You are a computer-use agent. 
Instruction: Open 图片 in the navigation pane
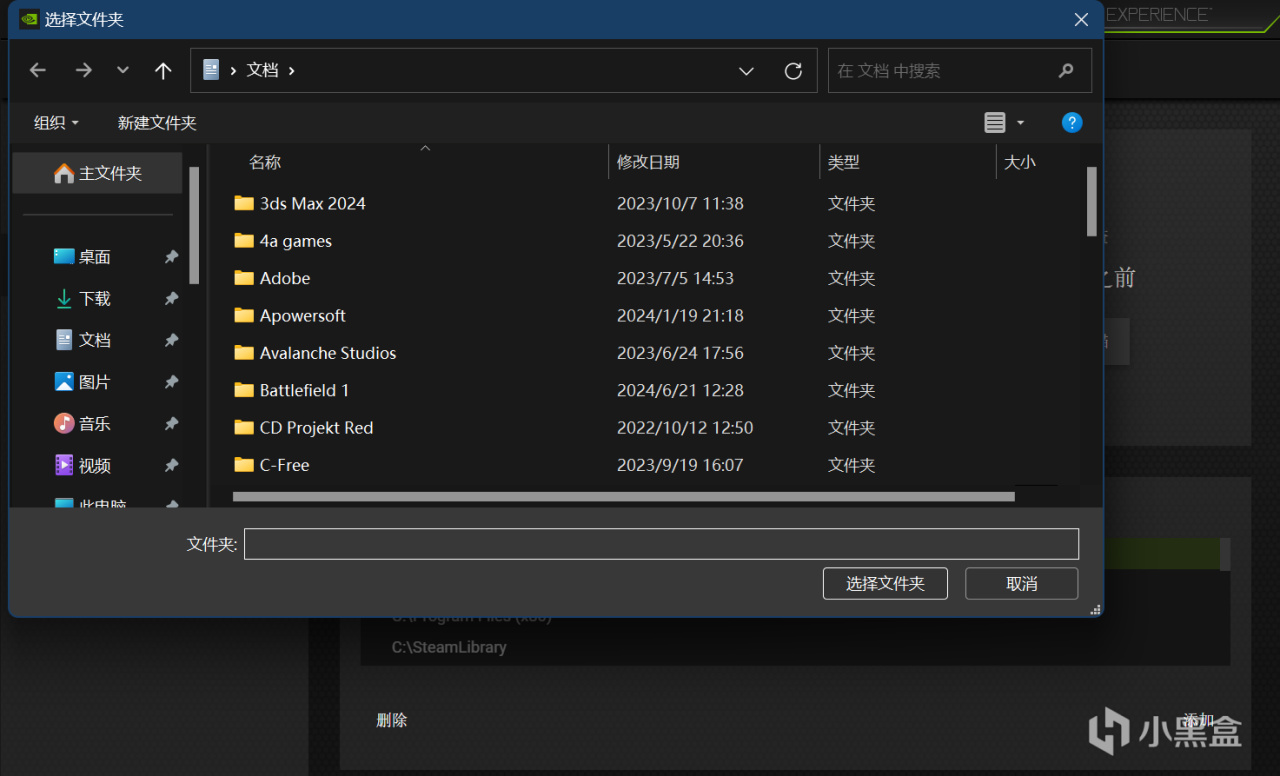pos(95,382)
